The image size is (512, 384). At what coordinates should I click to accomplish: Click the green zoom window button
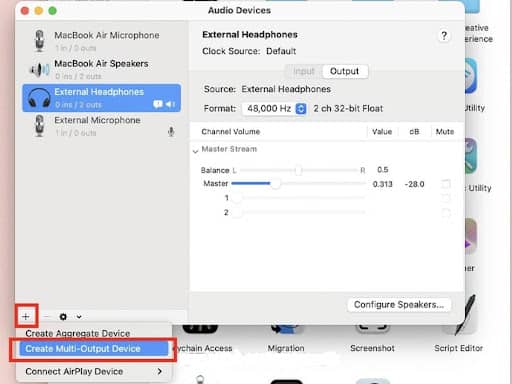[x=52, y=11]
